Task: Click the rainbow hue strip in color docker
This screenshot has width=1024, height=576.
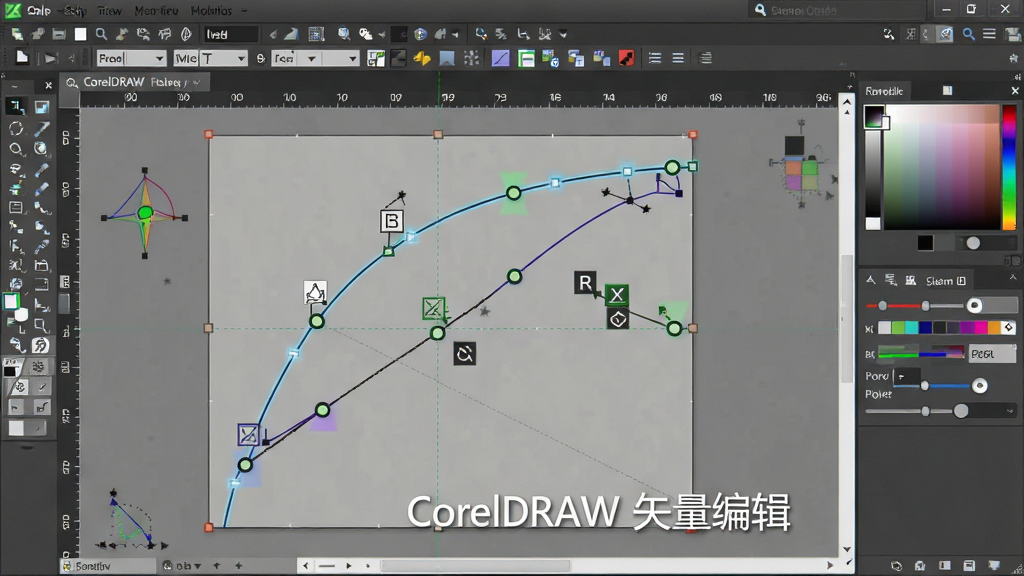Action: coord(1009,167)
